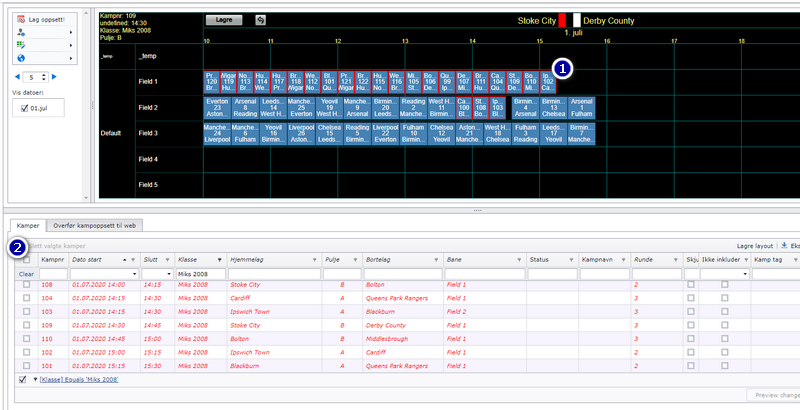Click Slett valgte kamper

click(57, 246)
